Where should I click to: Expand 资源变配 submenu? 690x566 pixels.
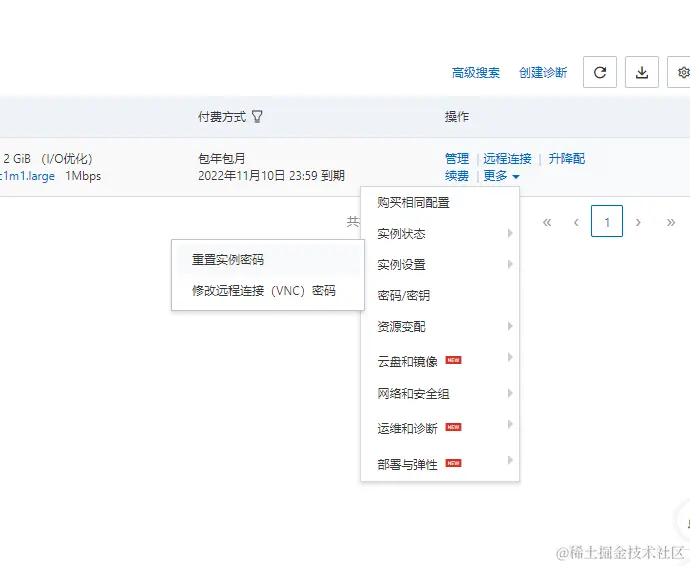pos(440,327)
